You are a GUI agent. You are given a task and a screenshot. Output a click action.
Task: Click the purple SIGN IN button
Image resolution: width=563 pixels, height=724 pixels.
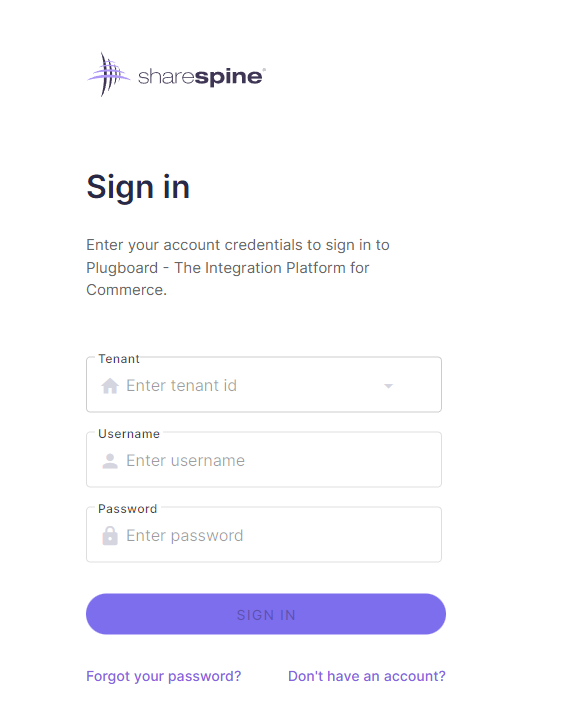266,614
